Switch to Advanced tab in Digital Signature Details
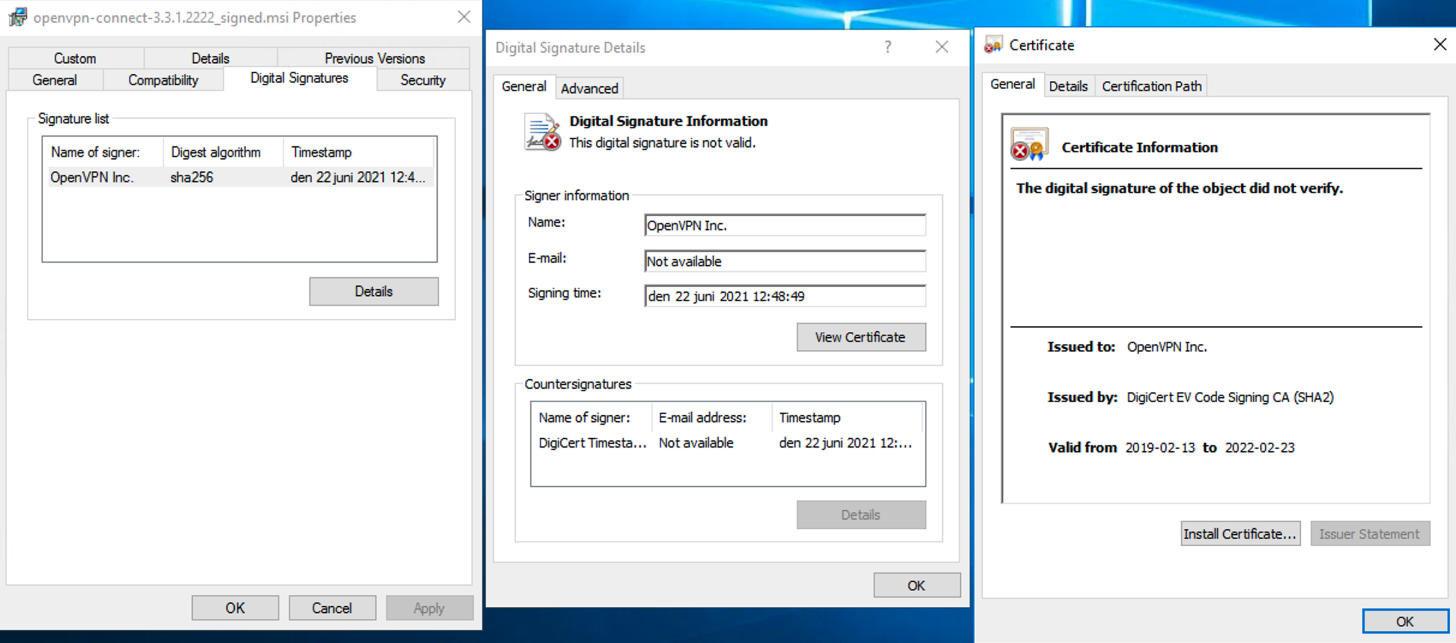The height and width of the screenshot is (643, 1456). (590, 88)
